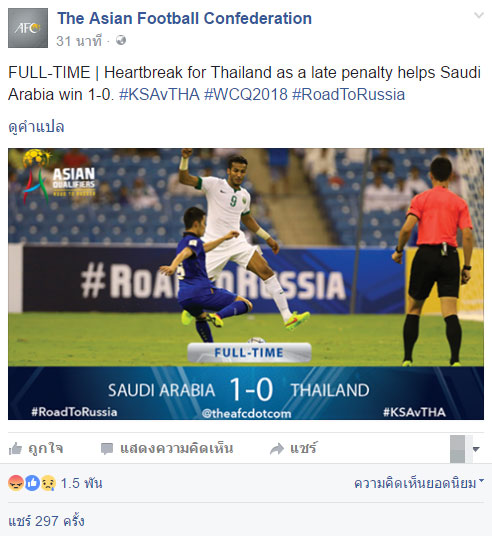Click แชร์ share button label
Image resolution: width=492 pixels, height=536 pixels.
(x=303, y=448)
